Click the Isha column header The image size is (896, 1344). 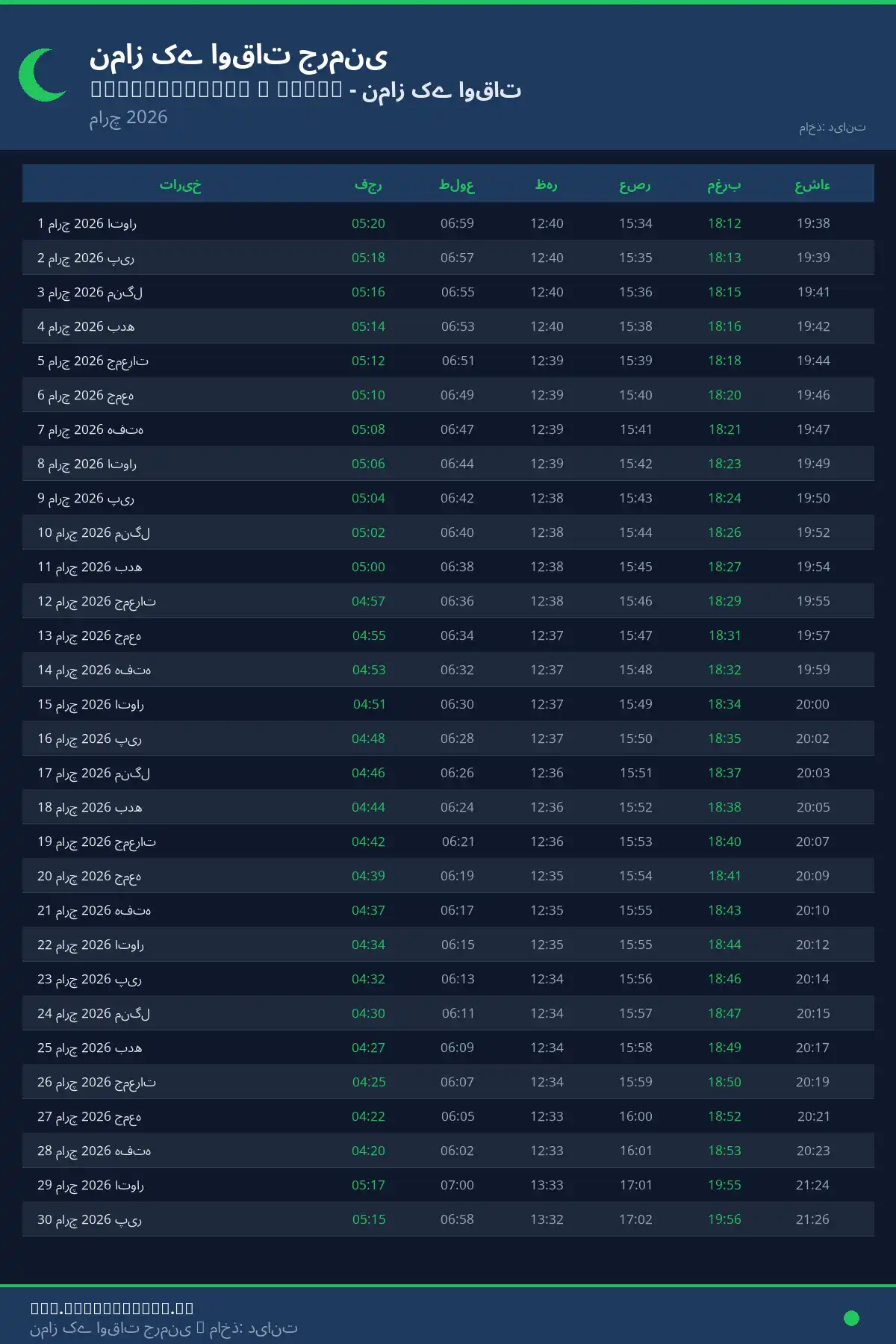812,184
